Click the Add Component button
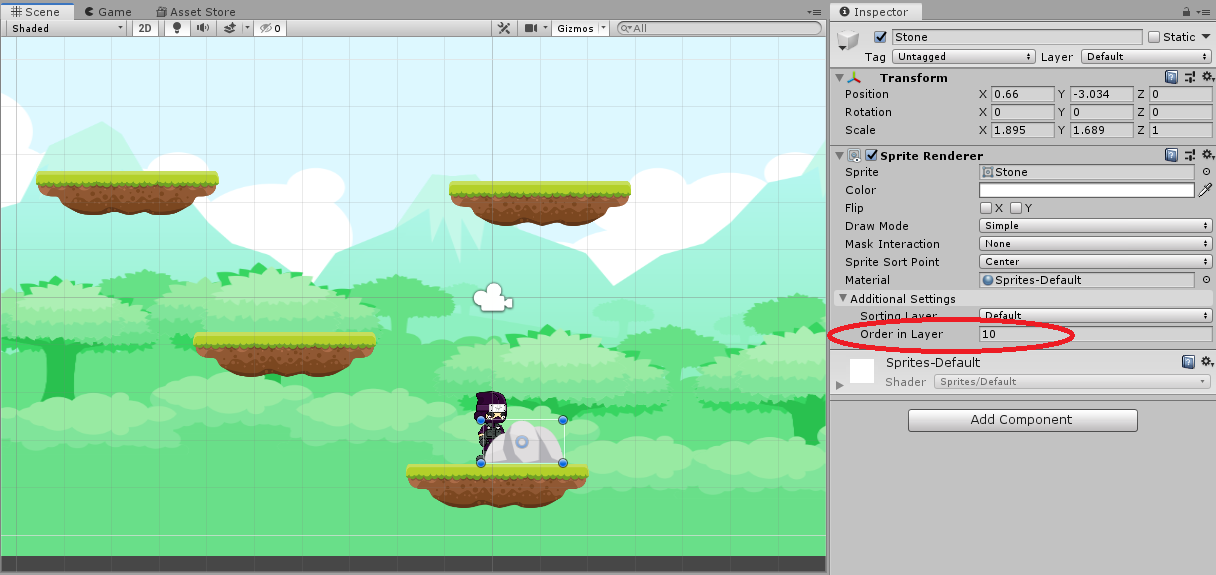 click(x=1022, y=420)
